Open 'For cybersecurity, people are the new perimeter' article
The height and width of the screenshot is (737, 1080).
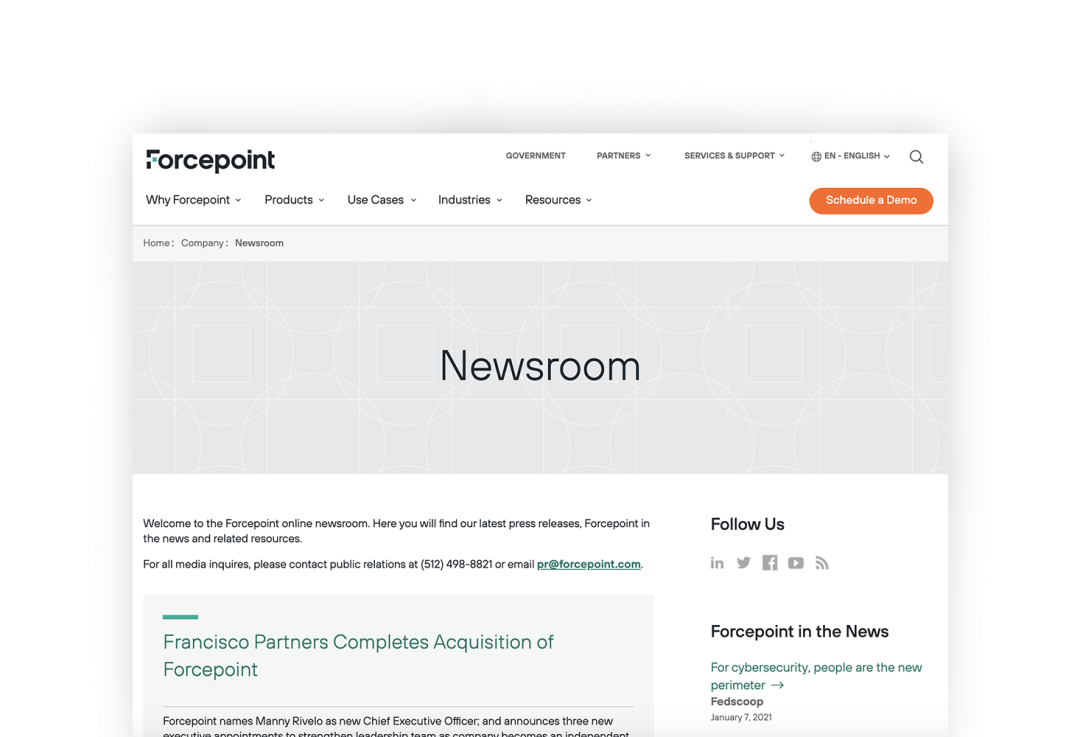816,676
